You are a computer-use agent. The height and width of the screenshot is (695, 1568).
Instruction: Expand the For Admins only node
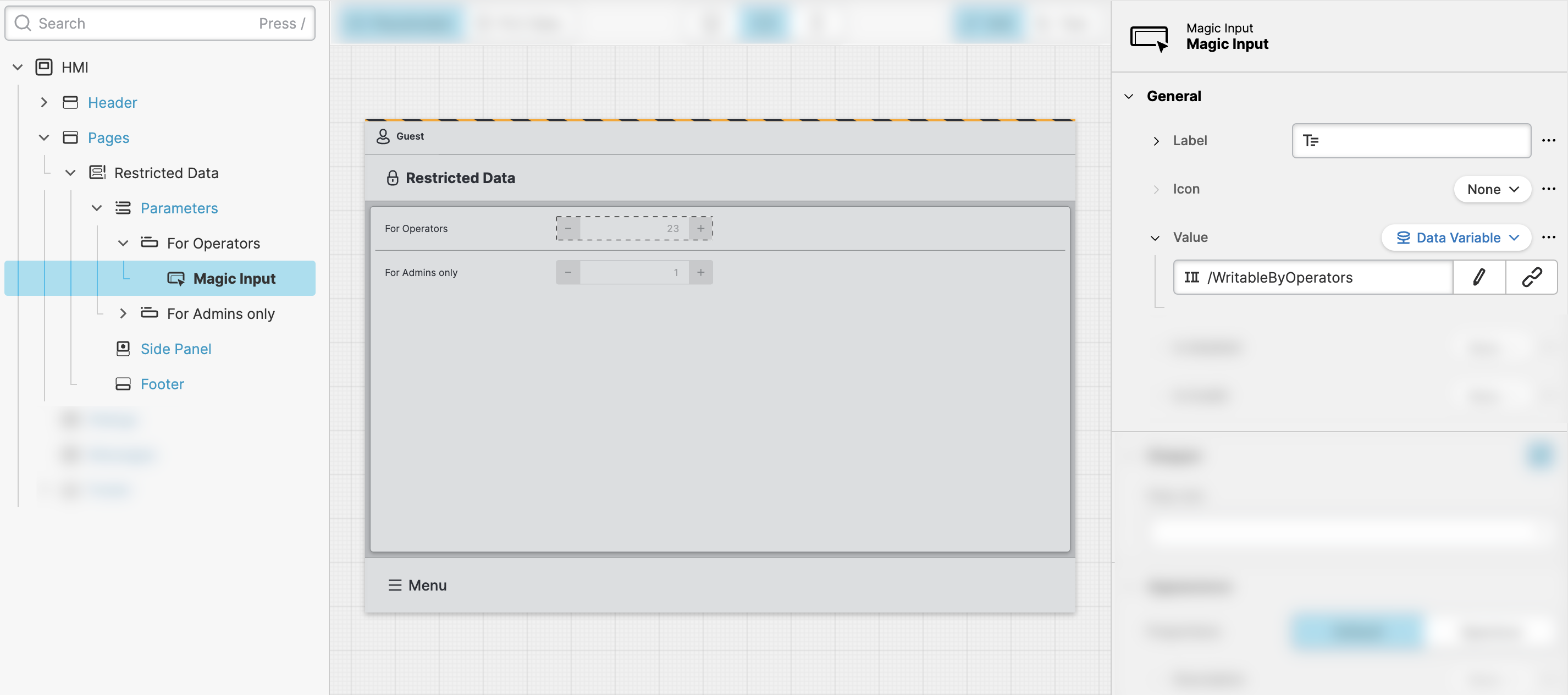click(123, 313)
